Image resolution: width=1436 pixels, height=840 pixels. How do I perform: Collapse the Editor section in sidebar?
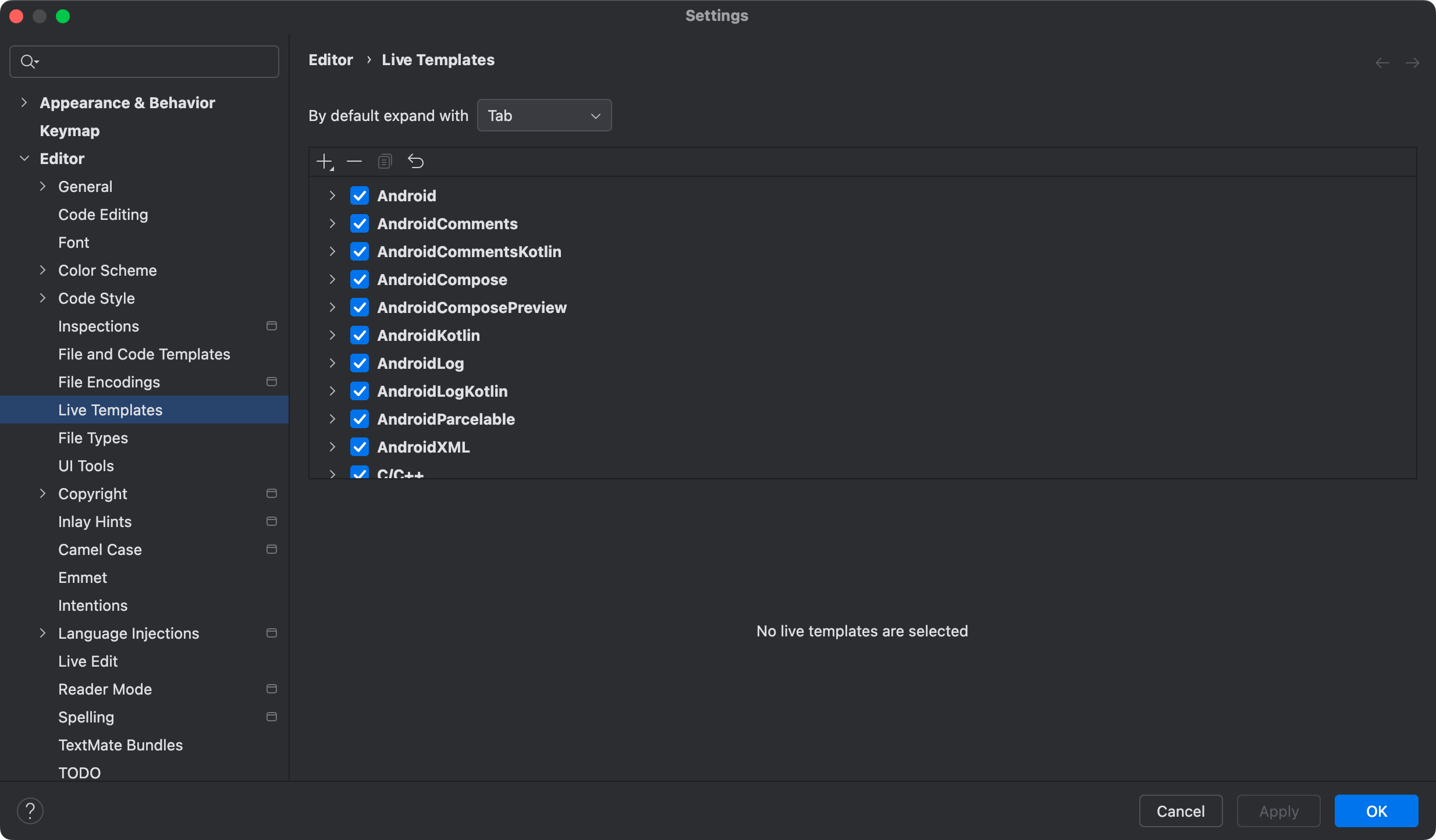(x=24, y=158)
